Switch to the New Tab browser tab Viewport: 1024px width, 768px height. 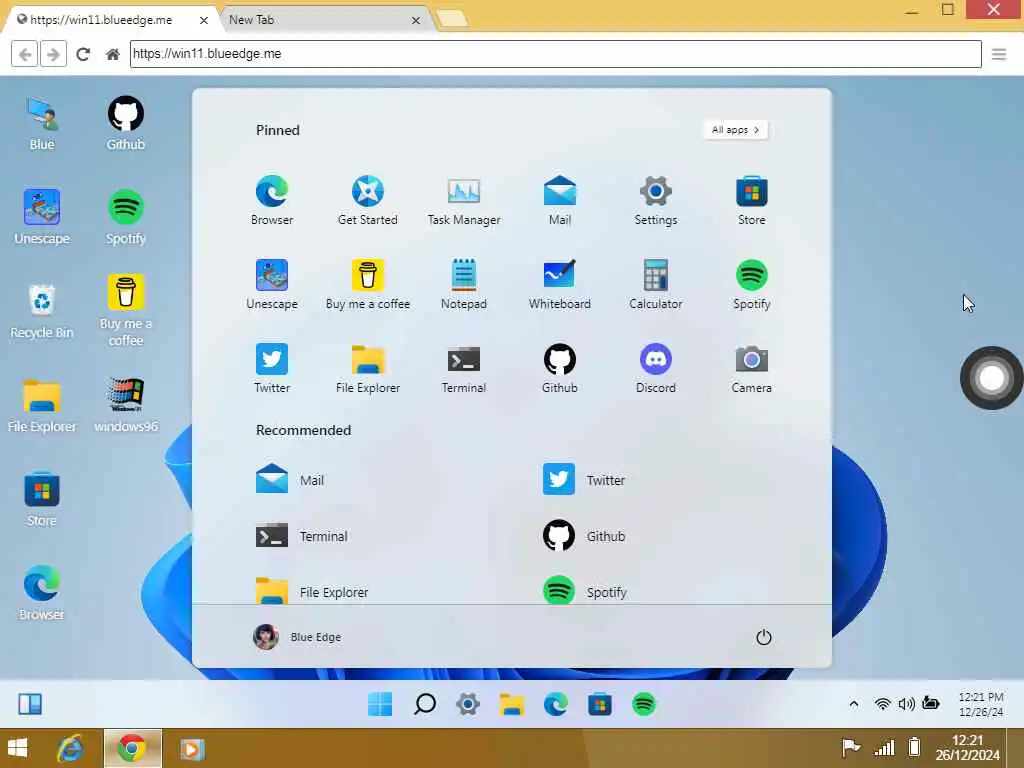tap(325, 20)
